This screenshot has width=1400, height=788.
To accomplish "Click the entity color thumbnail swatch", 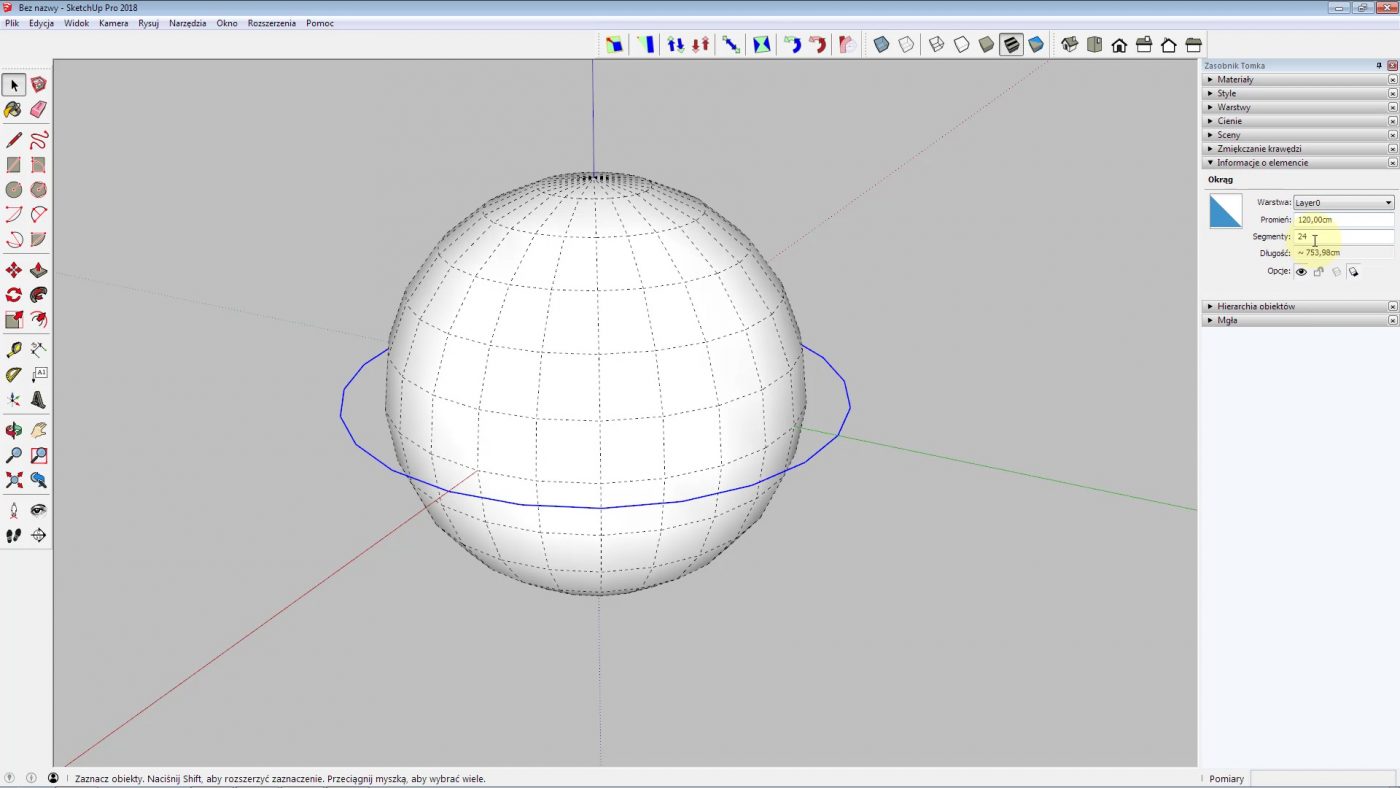I will click(x=1226, y=209).
